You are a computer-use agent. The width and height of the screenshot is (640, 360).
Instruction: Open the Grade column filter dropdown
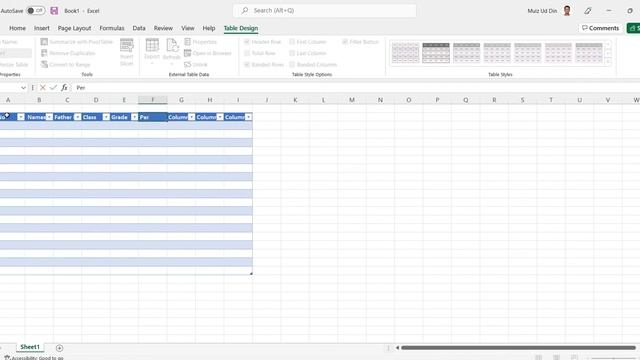135,117
